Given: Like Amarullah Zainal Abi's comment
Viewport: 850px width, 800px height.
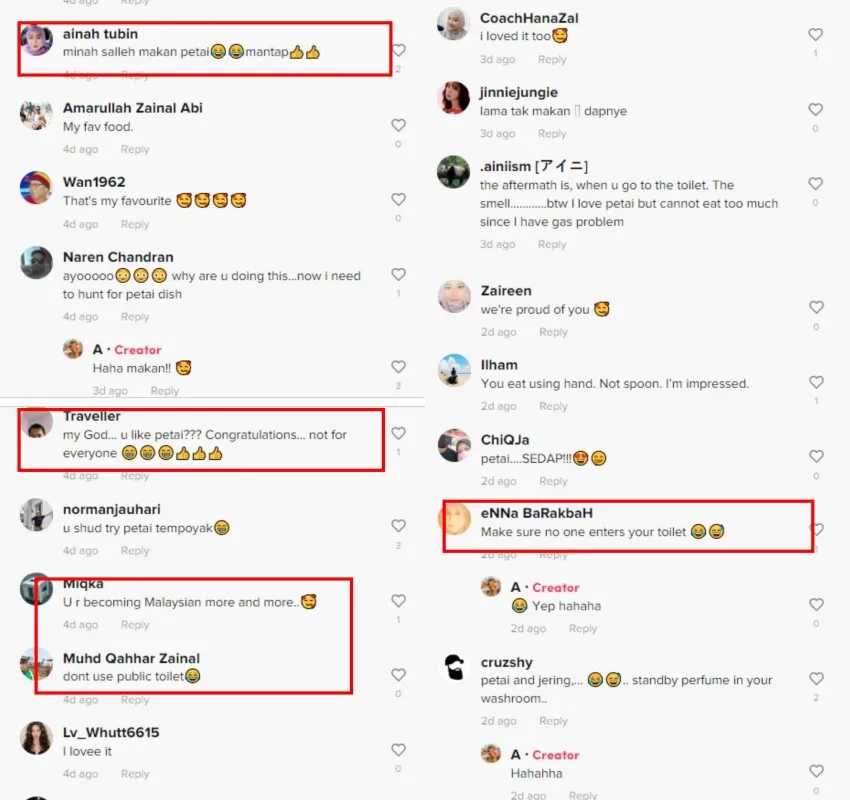Looking at the screenshot, I should coord(398,125).
